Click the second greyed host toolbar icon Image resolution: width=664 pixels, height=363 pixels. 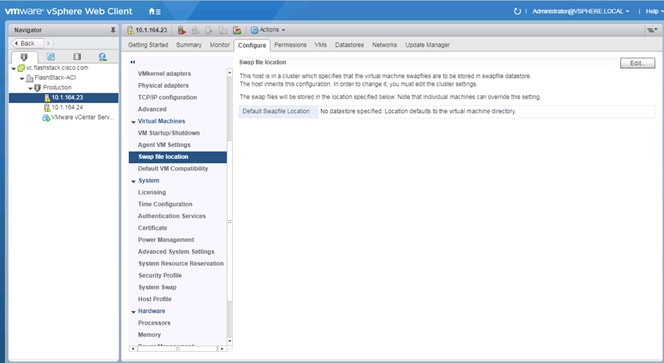click(x=195, y=30)
